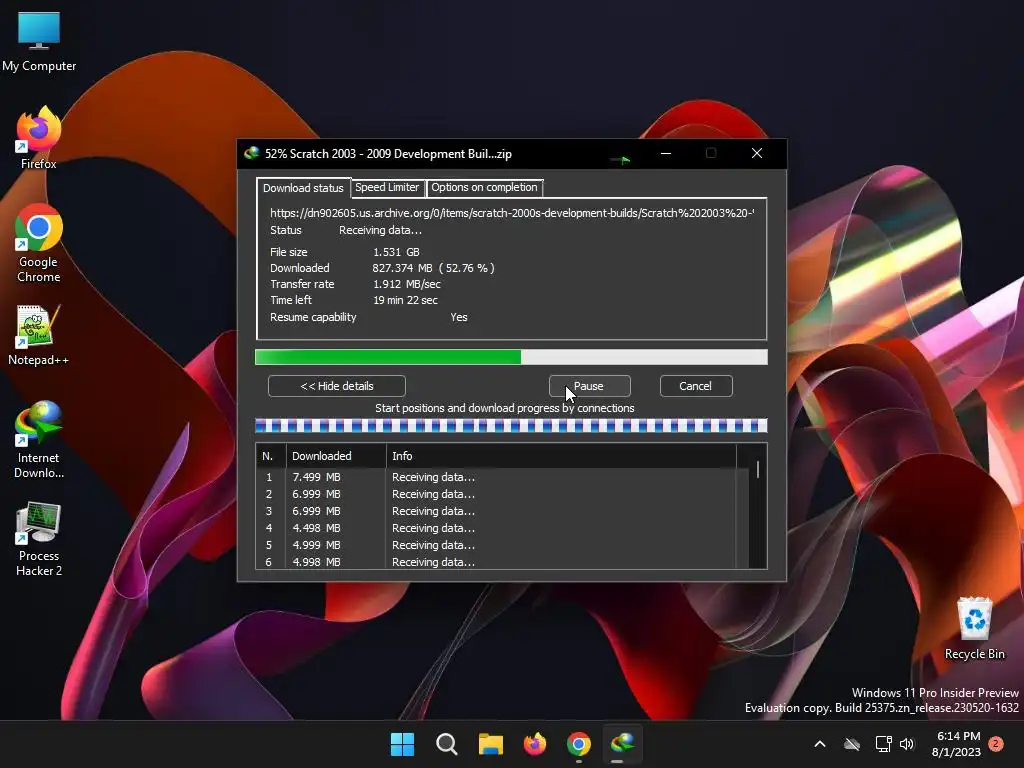This screenshot has height=768, width=1024.
Task: Click the green IDM tray arrow in the title bar
Action: tap(621, 159)
